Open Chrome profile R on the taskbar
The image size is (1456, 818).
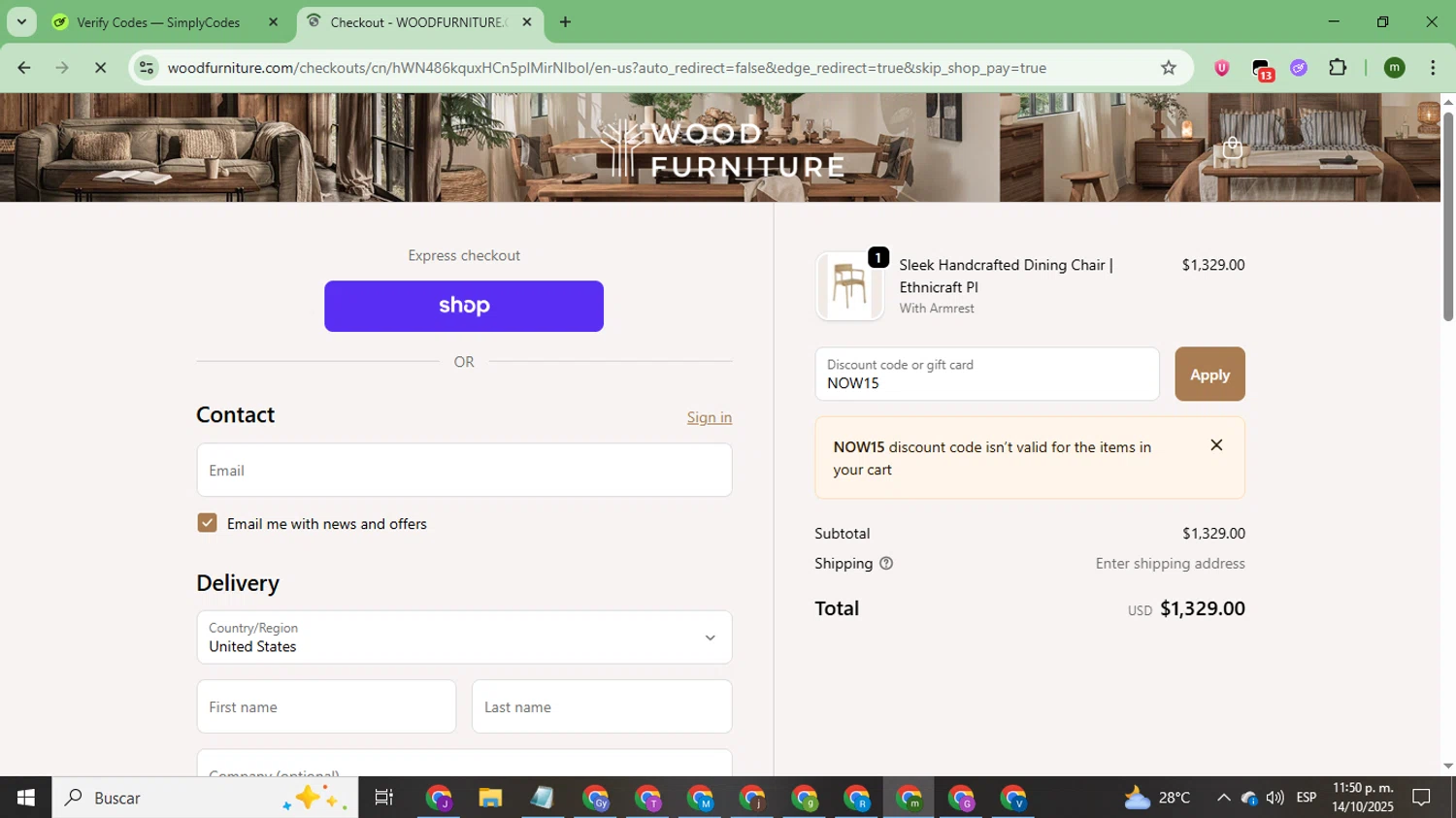(857, 798)
